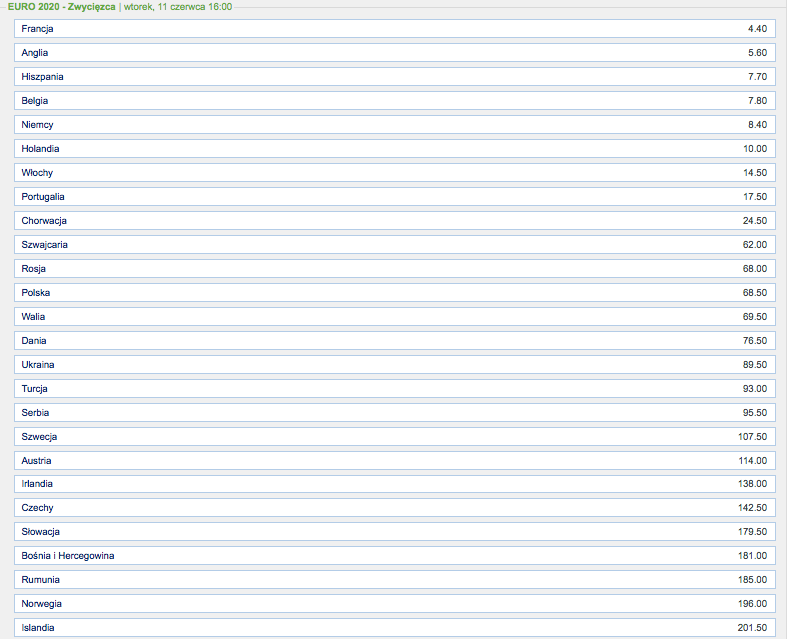Select Dania at odds 76.50
Image resolution: width=788 pixels, height=639 pixels.
pos(394,341)
